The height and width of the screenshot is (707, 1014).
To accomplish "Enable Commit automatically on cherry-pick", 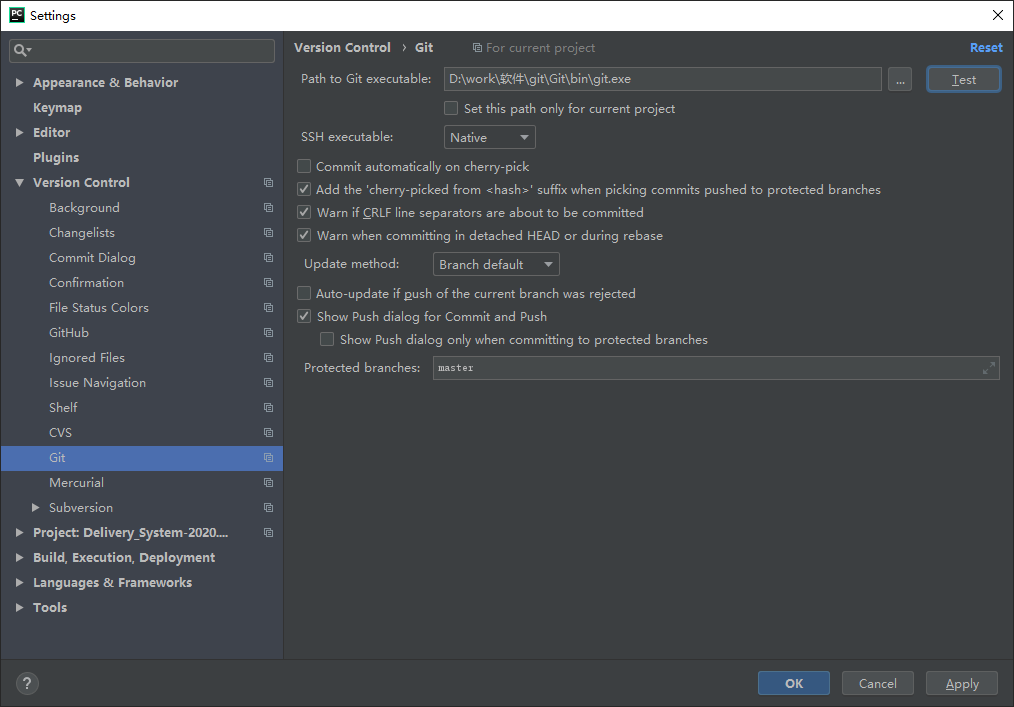I will tap(304, 166).
